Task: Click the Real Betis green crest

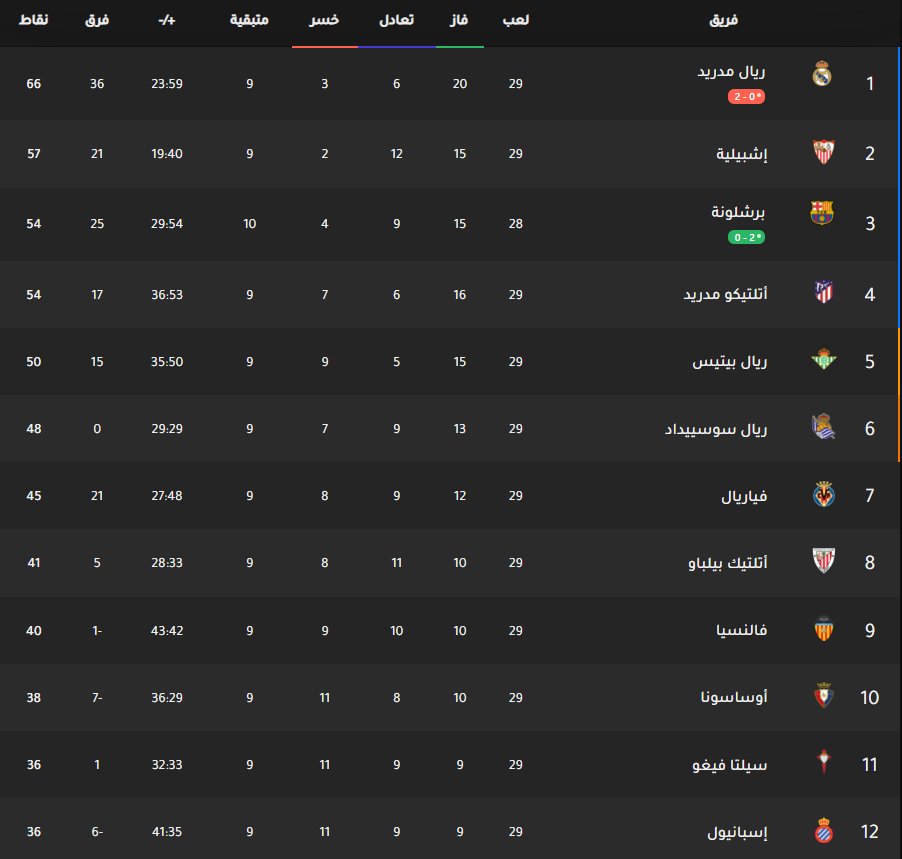Action: click(x=824, y=359)
